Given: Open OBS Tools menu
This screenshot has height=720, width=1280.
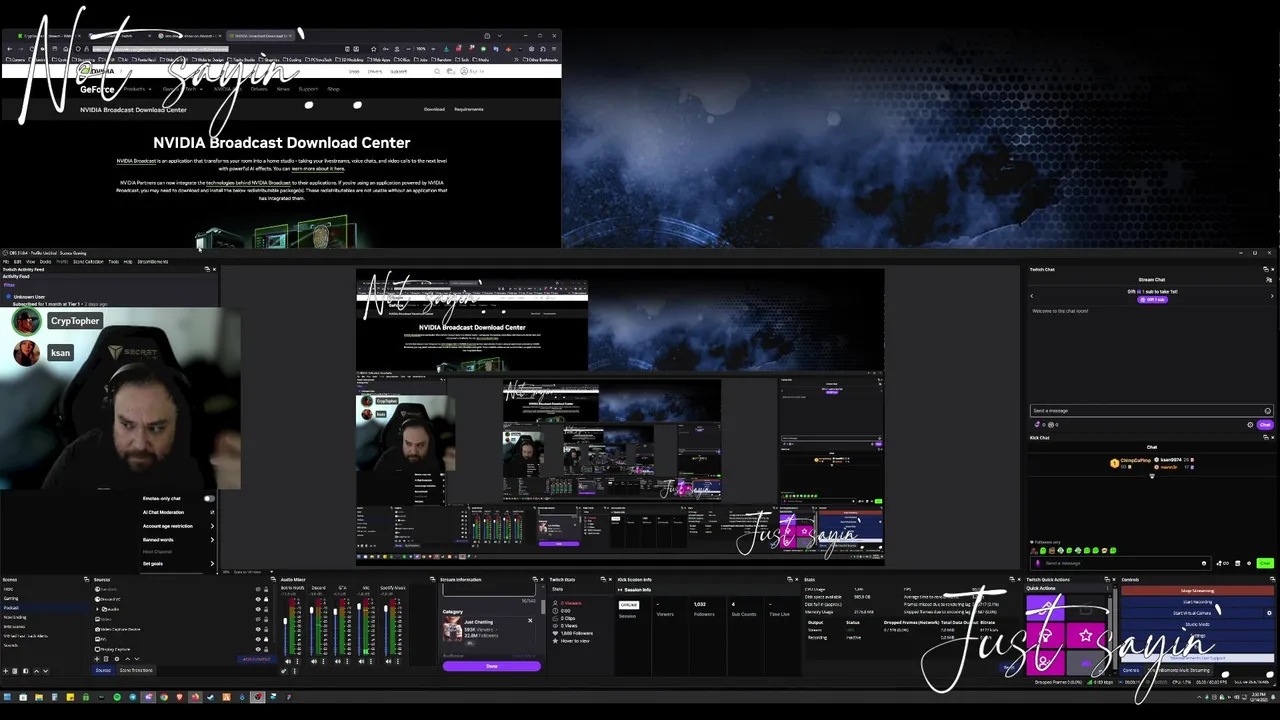Looking at the screenshot, I should [114, 262].
